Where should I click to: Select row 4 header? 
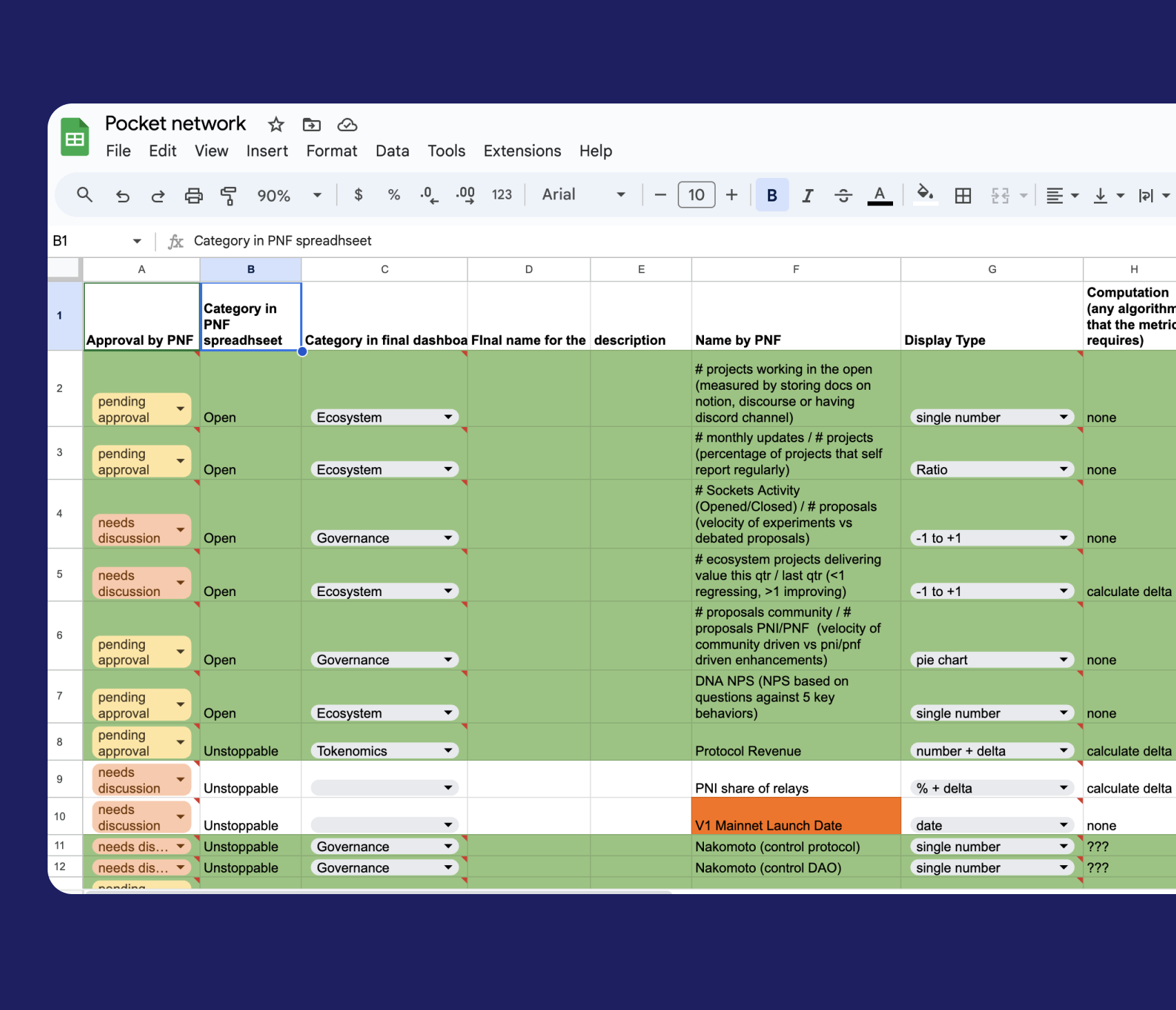[65, 514]
